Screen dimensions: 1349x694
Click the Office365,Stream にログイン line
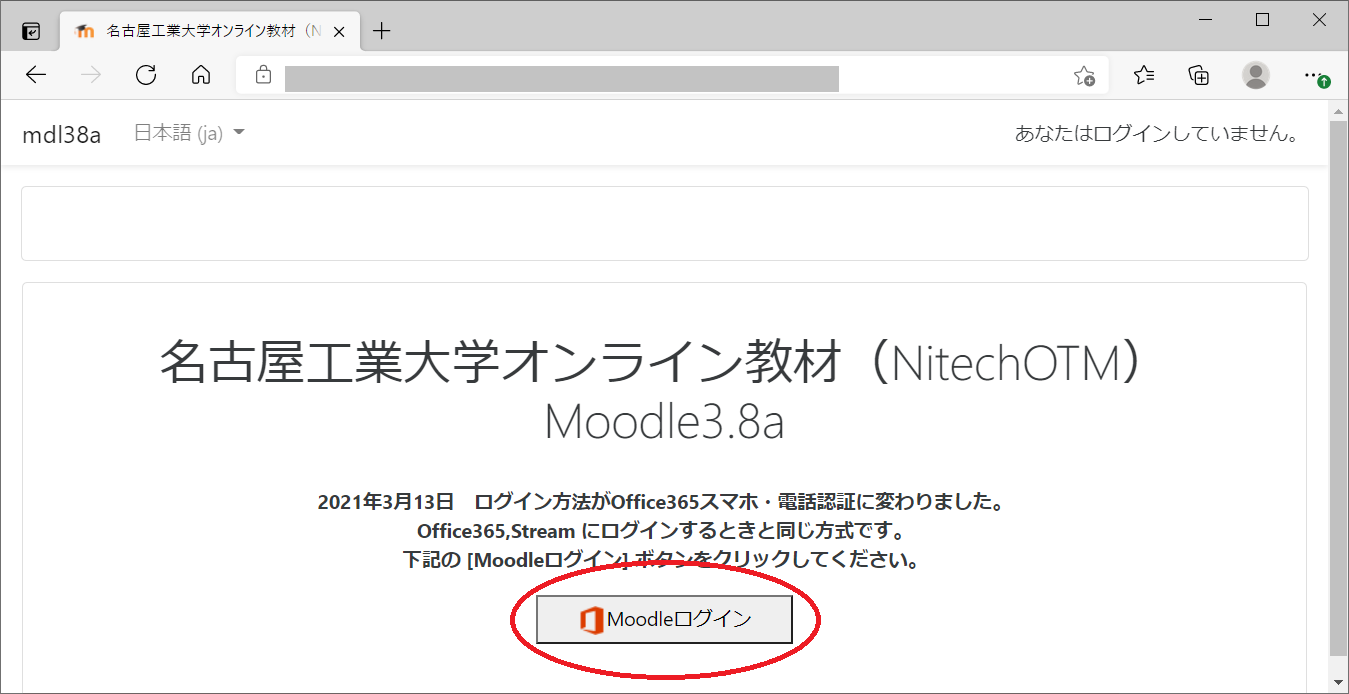point(661,531)
